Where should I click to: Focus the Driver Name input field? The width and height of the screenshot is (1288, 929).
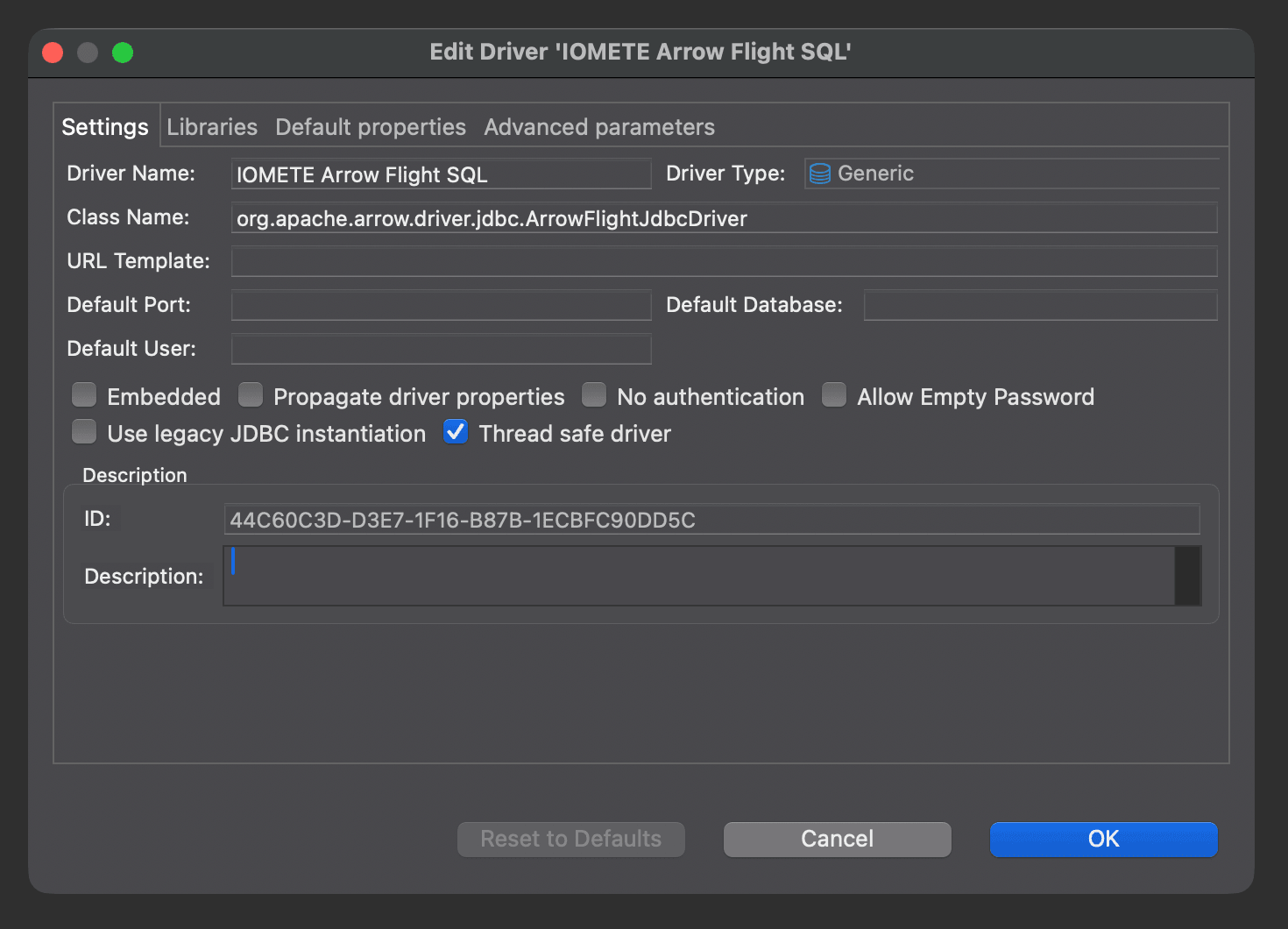442,174
